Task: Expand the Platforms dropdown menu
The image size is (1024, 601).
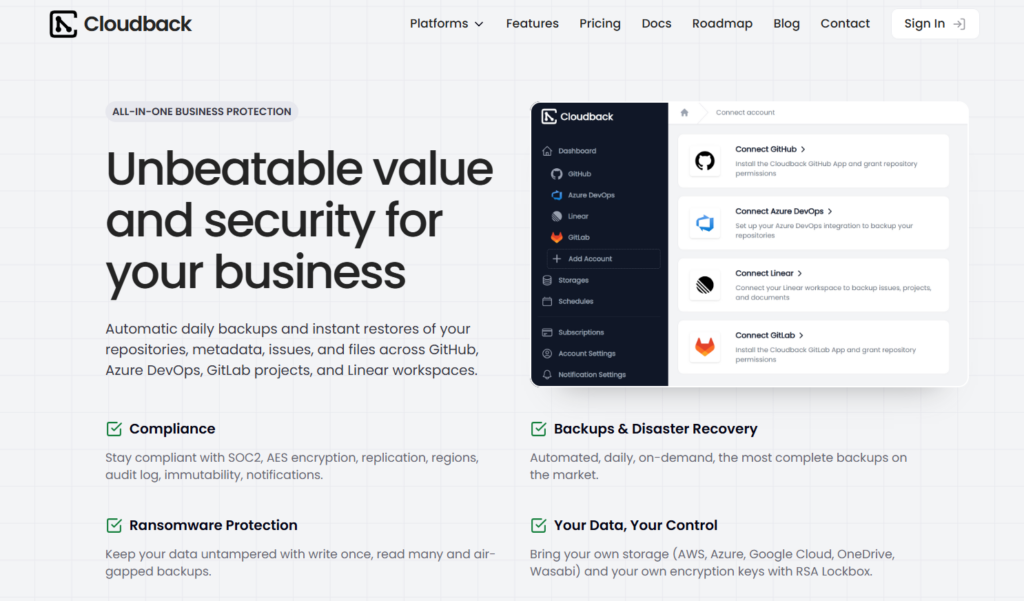Action: (447, 24)
